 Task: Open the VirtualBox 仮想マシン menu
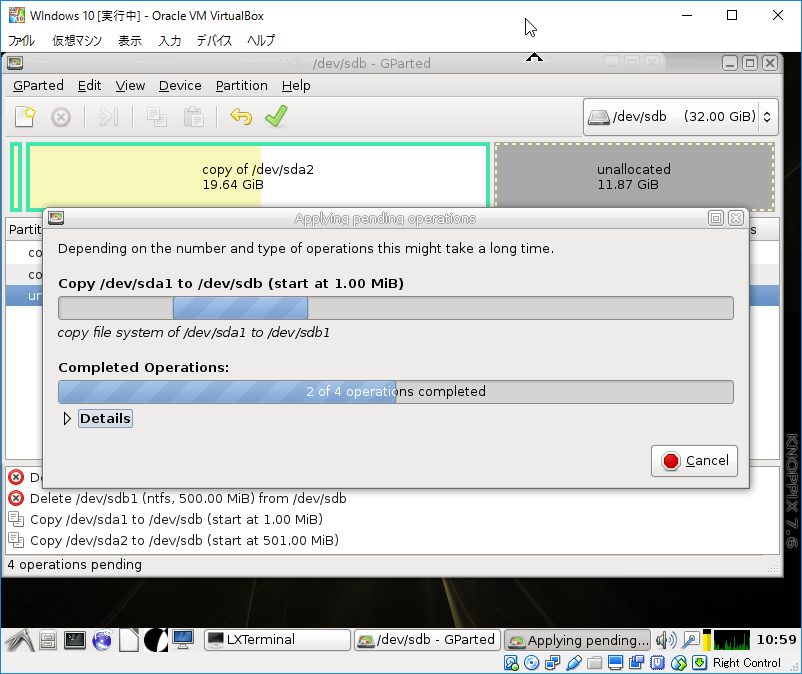77,40
